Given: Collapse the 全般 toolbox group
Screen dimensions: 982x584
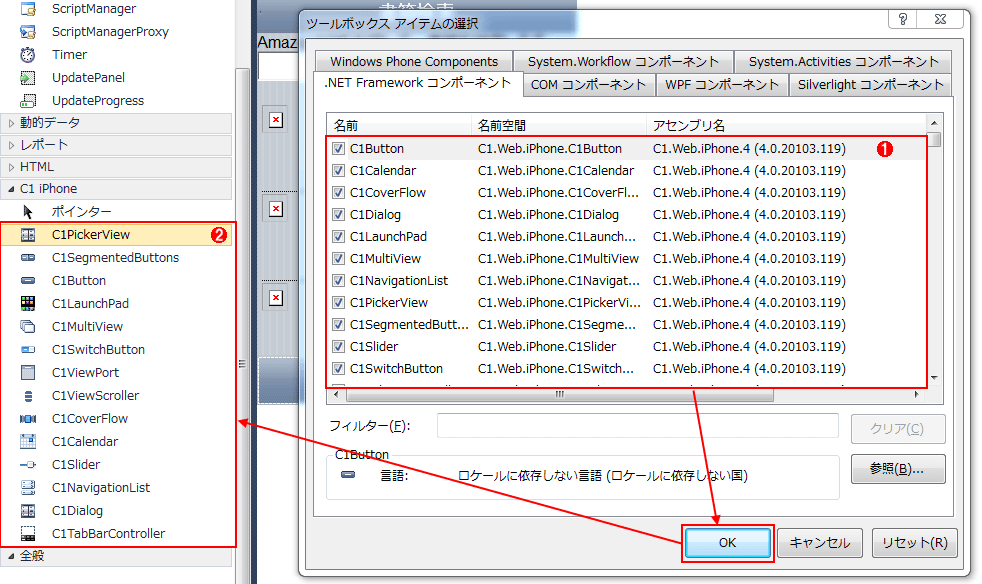Looking at the screenshot, I should [x=11, y=556].
